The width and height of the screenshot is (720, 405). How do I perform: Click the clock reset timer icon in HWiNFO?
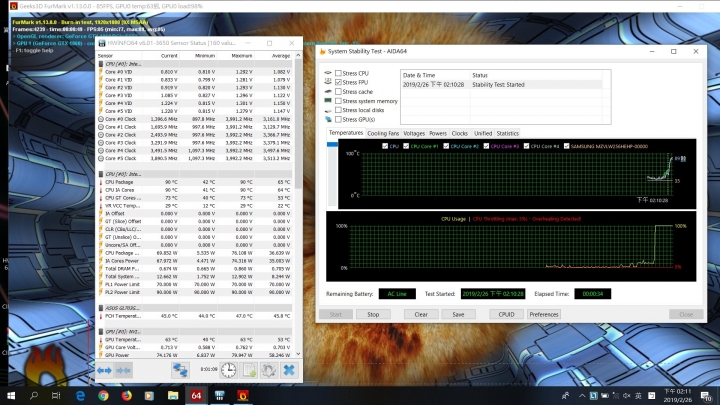(228, 370)
